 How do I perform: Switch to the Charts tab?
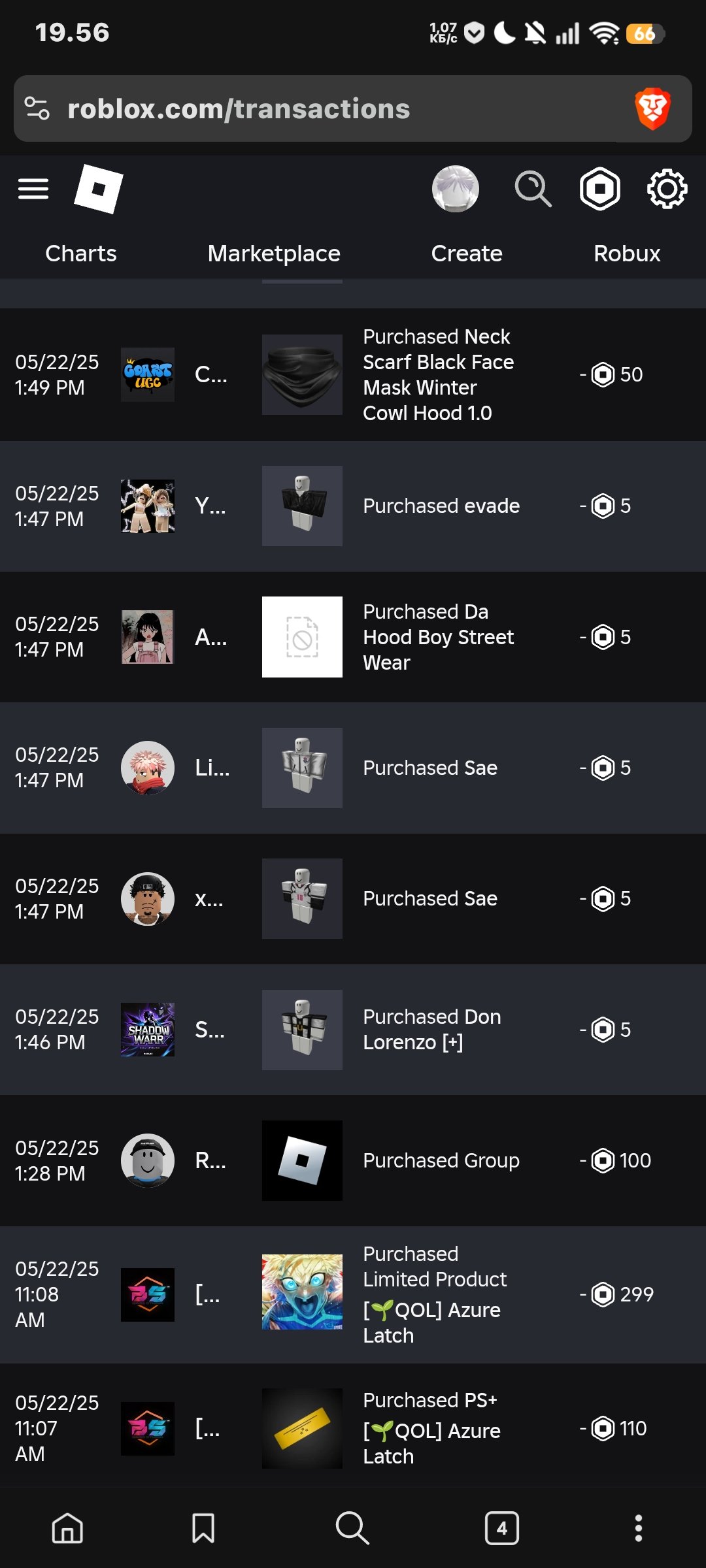81,253
